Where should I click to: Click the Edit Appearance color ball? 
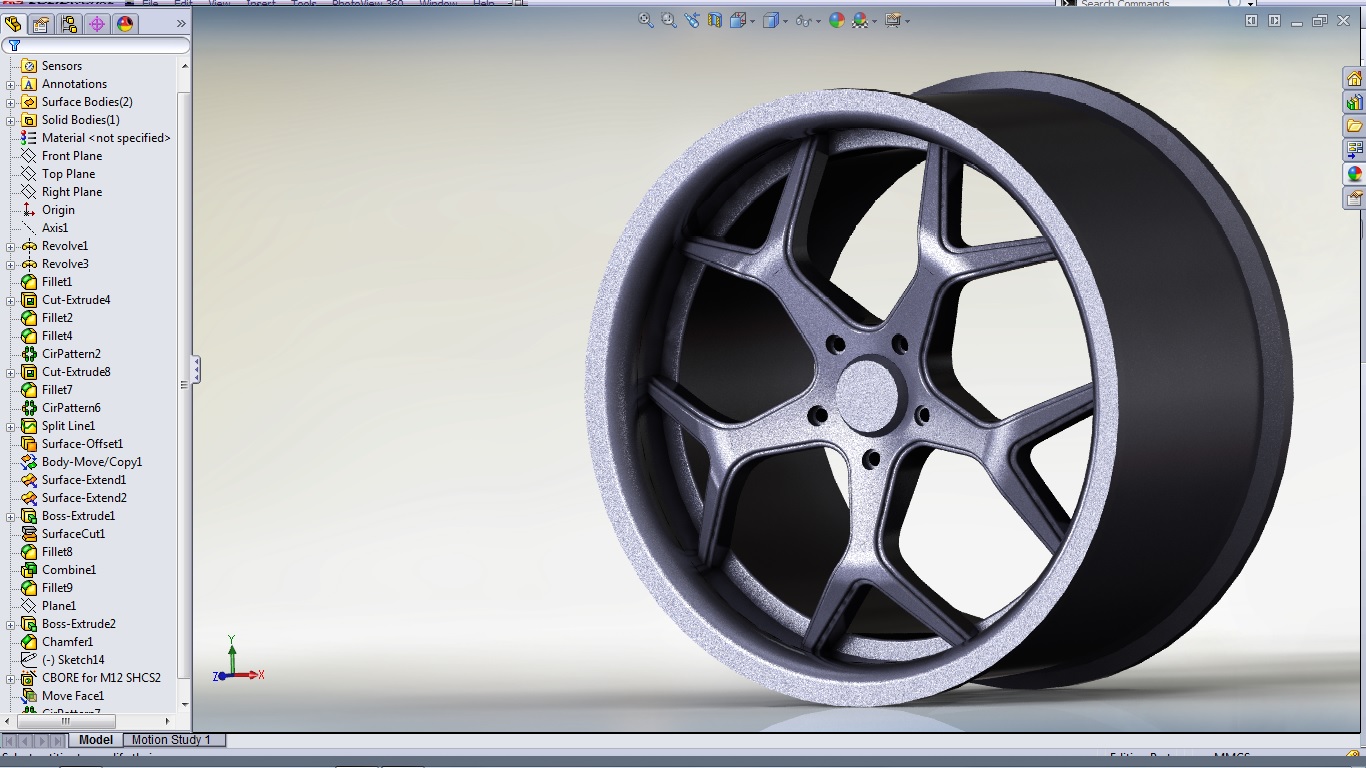(x=837, y=20)
